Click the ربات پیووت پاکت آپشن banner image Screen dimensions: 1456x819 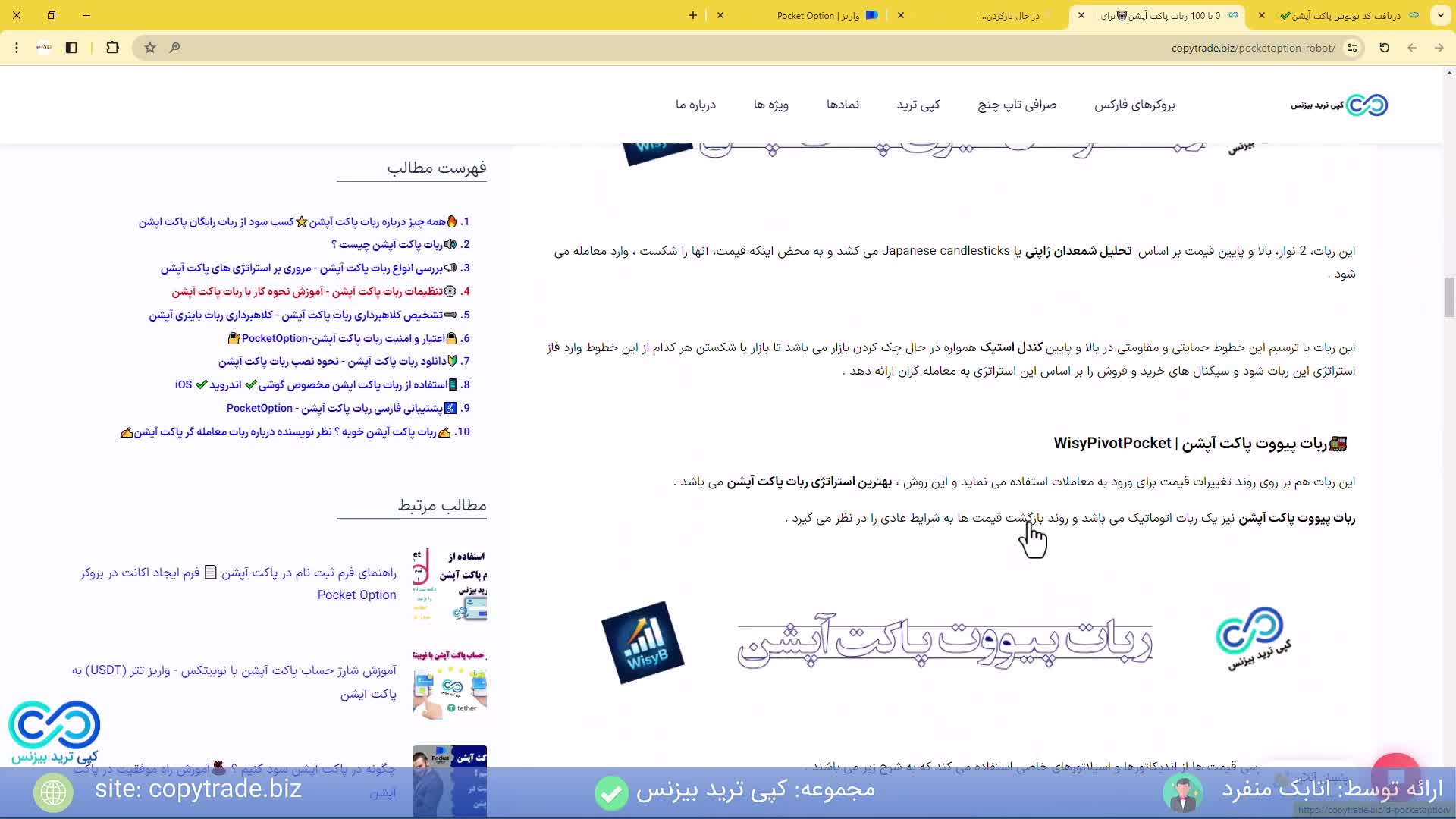[945, 642]
